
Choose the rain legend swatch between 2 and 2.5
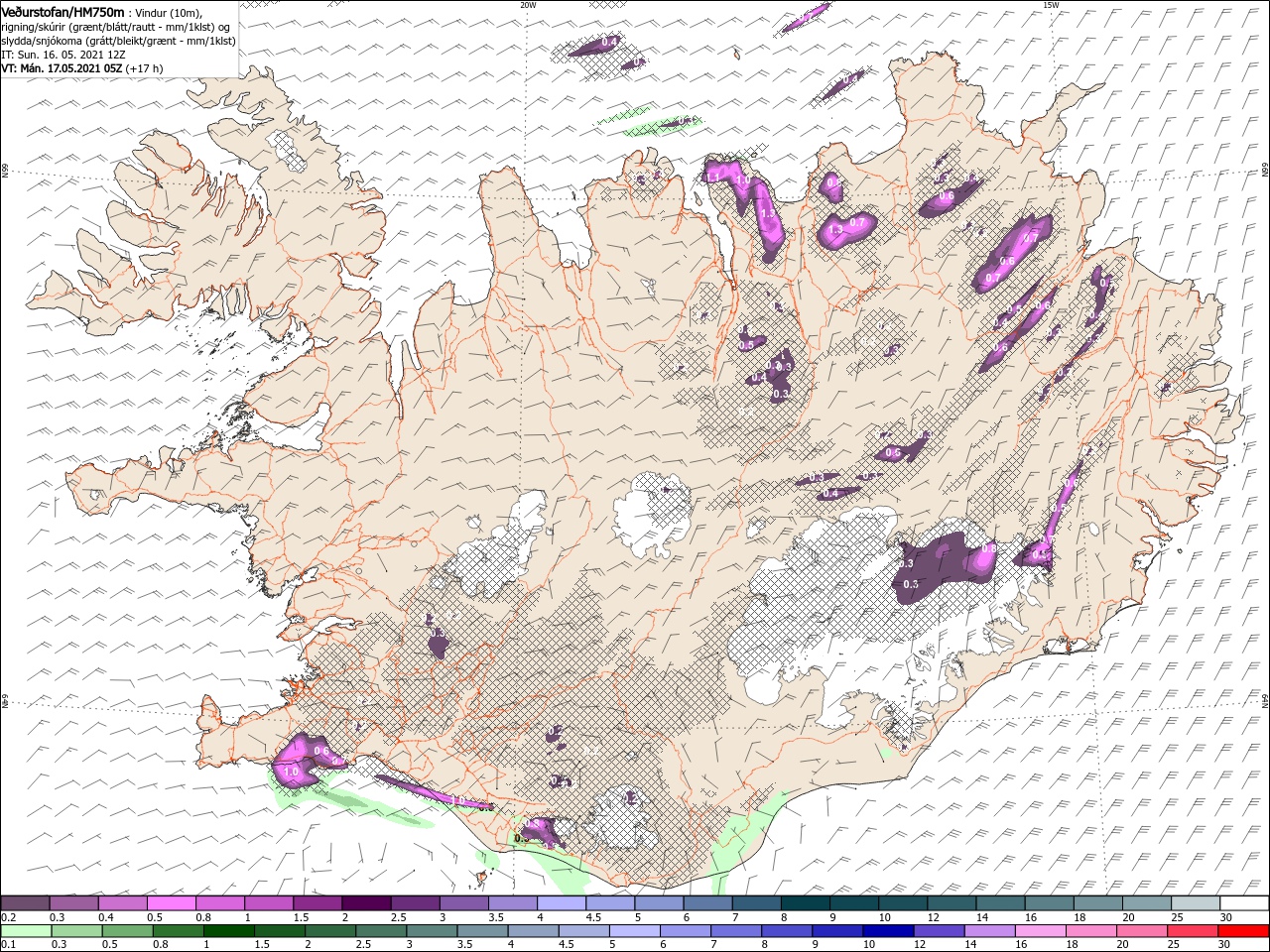coord(330,931)
